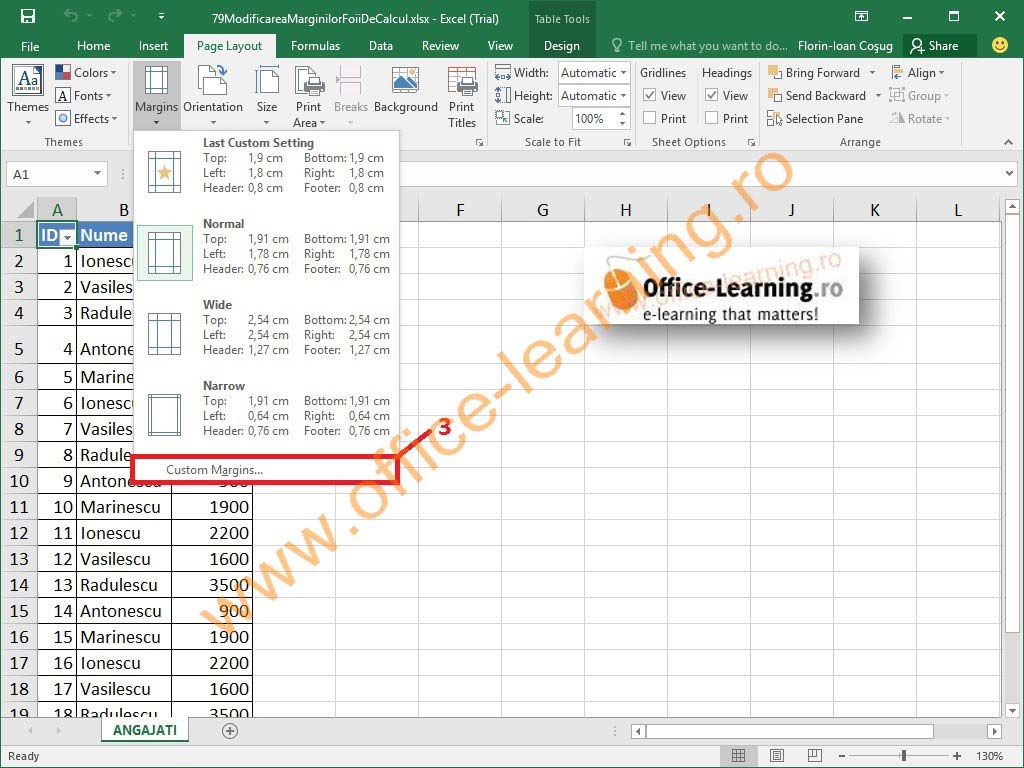Click the smiley feedback icon
Image resolution: width=1024 pixels, height=768 pixels.
(x=999, y=45)
